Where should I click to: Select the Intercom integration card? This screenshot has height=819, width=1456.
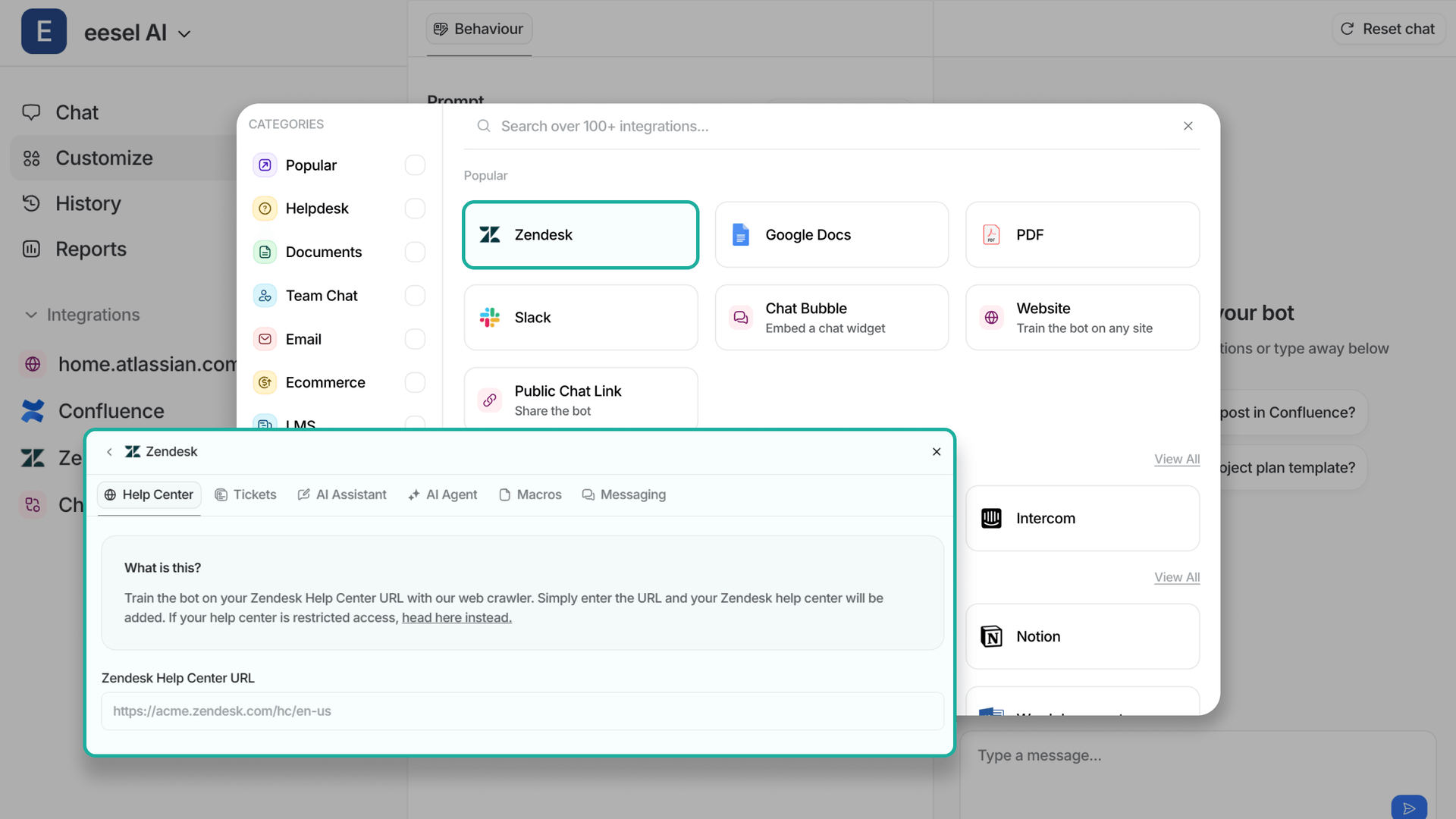tap(1083, 519)
